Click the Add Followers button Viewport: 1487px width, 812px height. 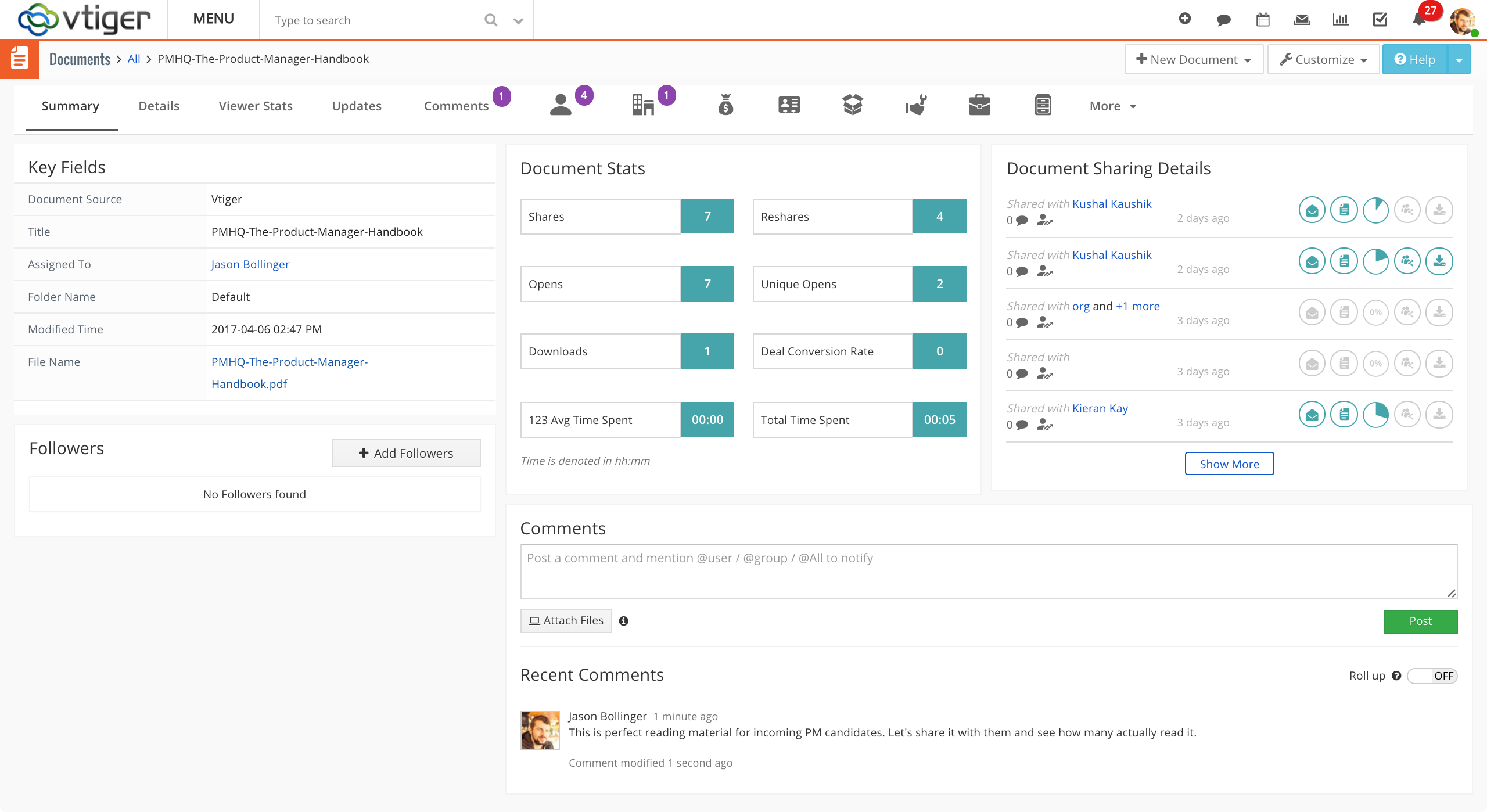(x=406, y=453)
